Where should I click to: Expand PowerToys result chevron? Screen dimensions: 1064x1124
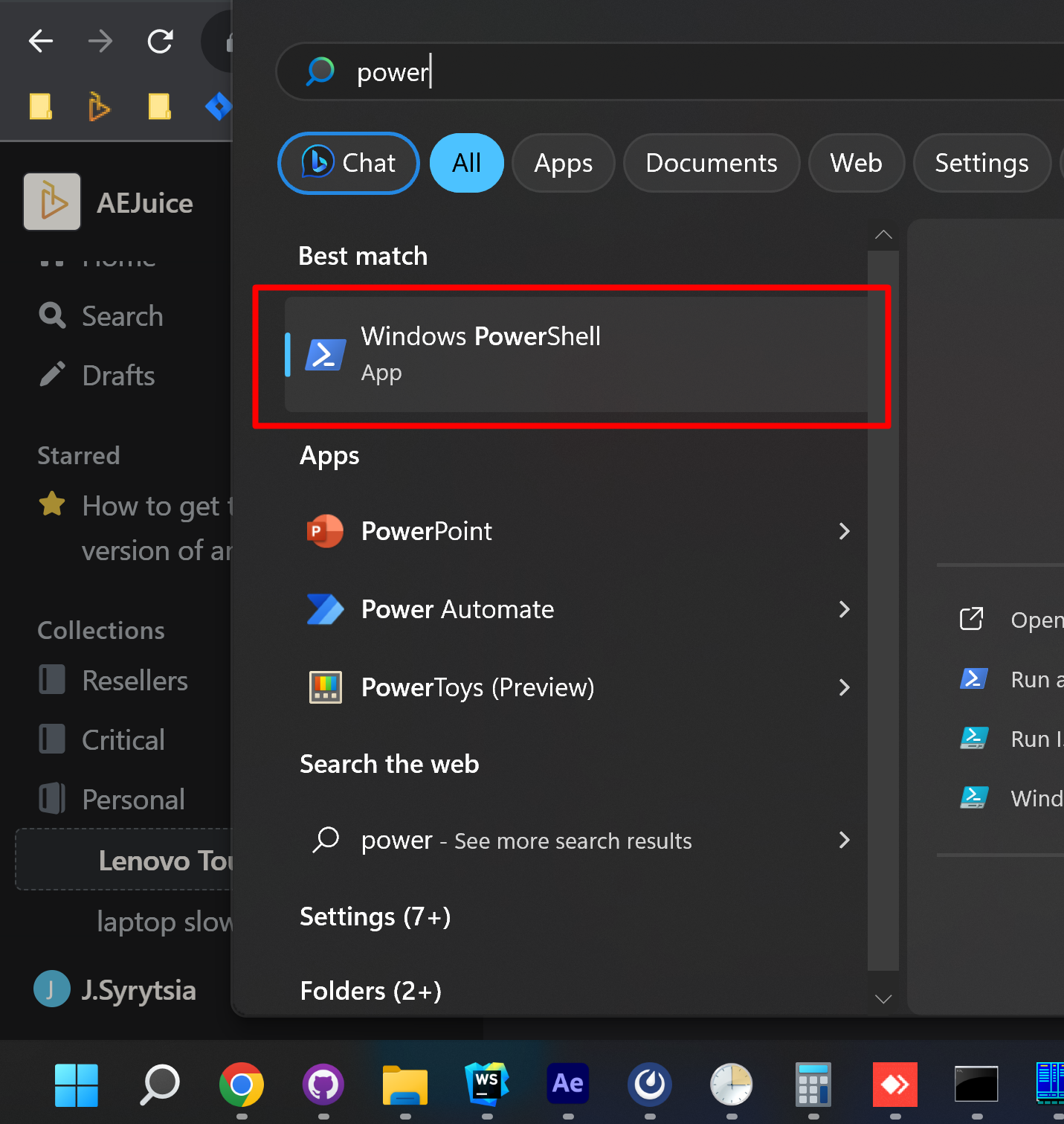(x=844, y=687)
